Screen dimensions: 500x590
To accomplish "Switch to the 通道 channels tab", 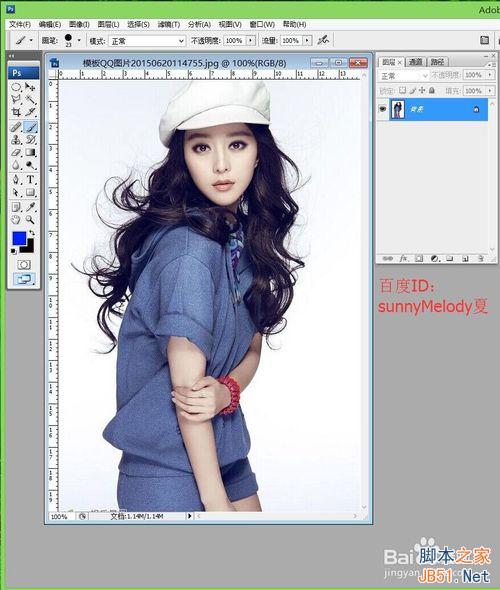I will 415,62.
